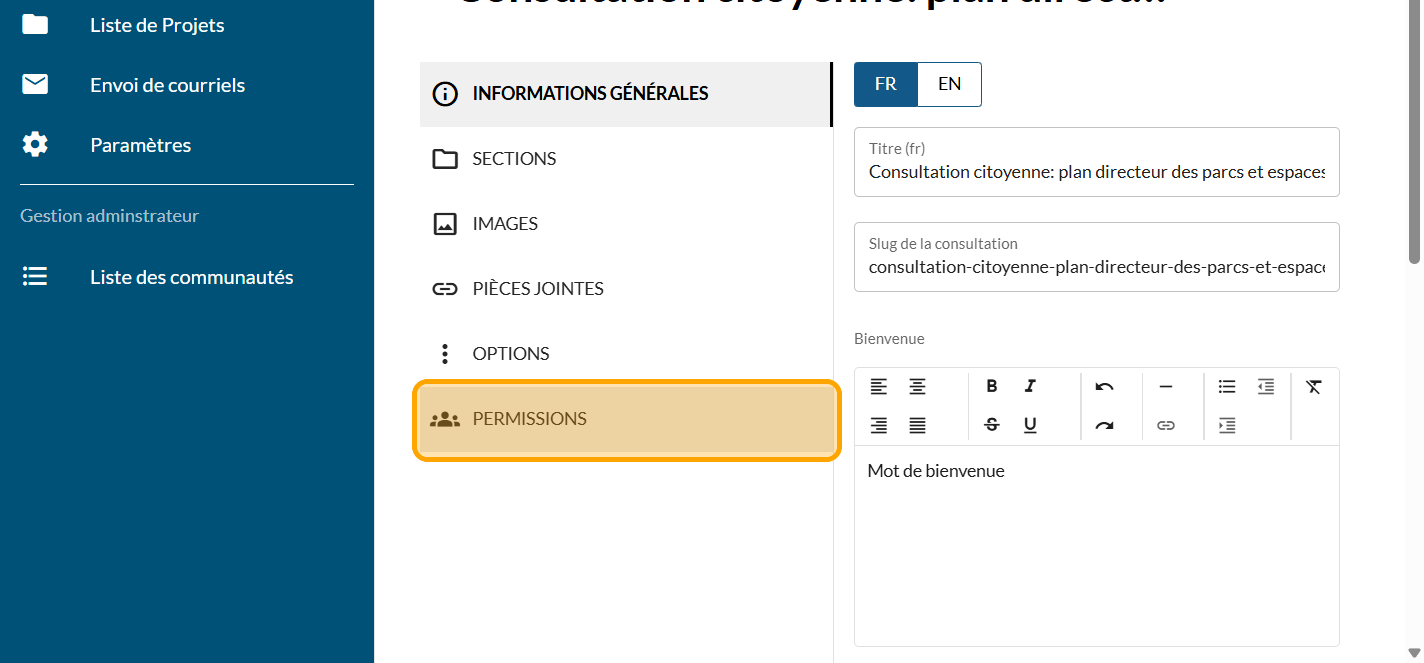Viewport: 1424px width, 663px height.
Task: Insert a horizontal rule line
Action: [1165, 387]
